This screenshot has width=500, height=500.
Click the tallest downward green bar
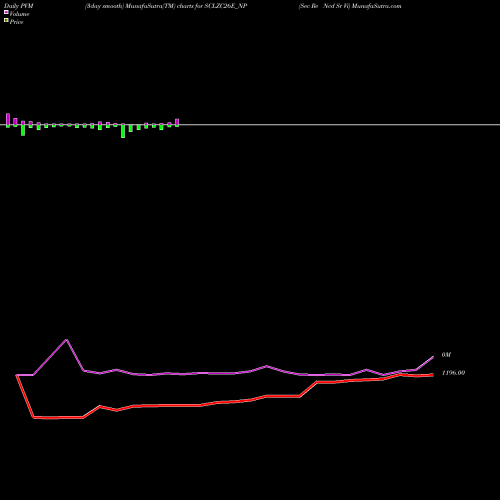coord(123,131)
